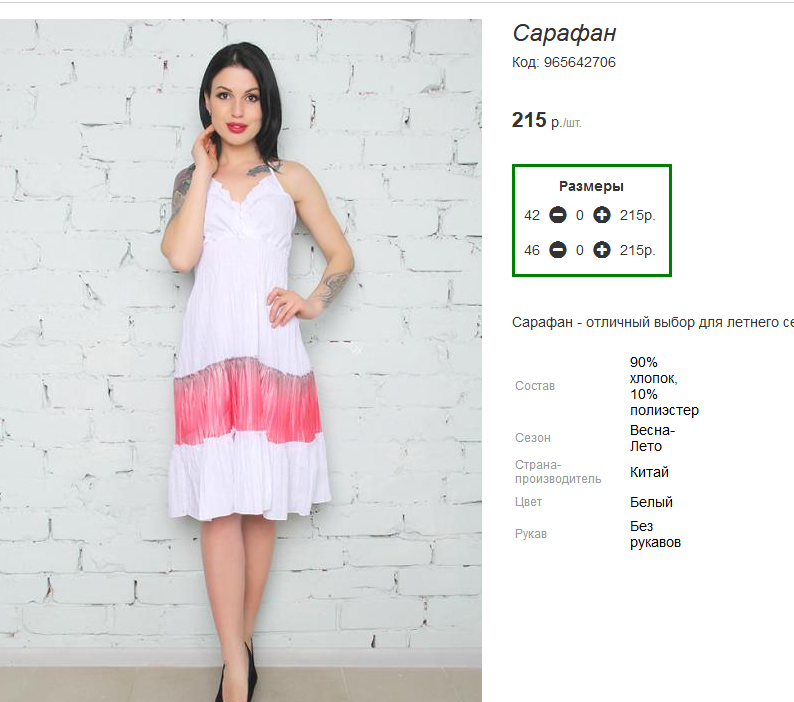Image resolution: width=794 pixels, height=702 pixels.
Task: Click the quantity value for size 46
Action: (x=580, y=250)
